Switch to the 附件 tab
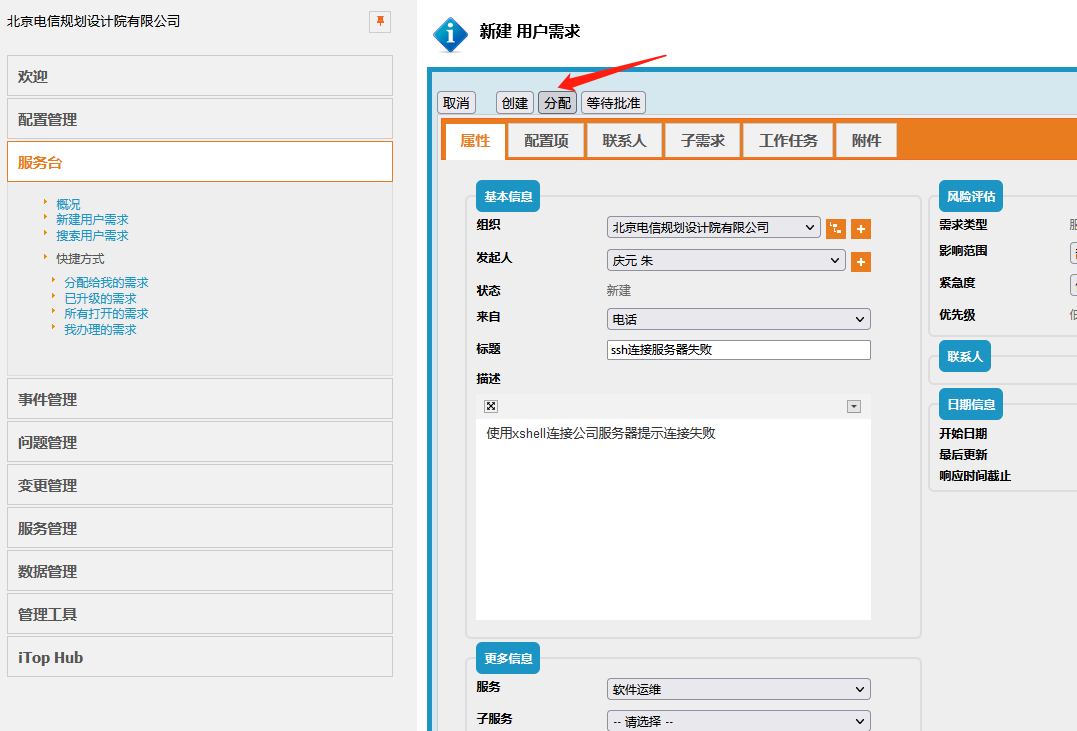Viewport: 1077px width, 731px height. (866, 141)
